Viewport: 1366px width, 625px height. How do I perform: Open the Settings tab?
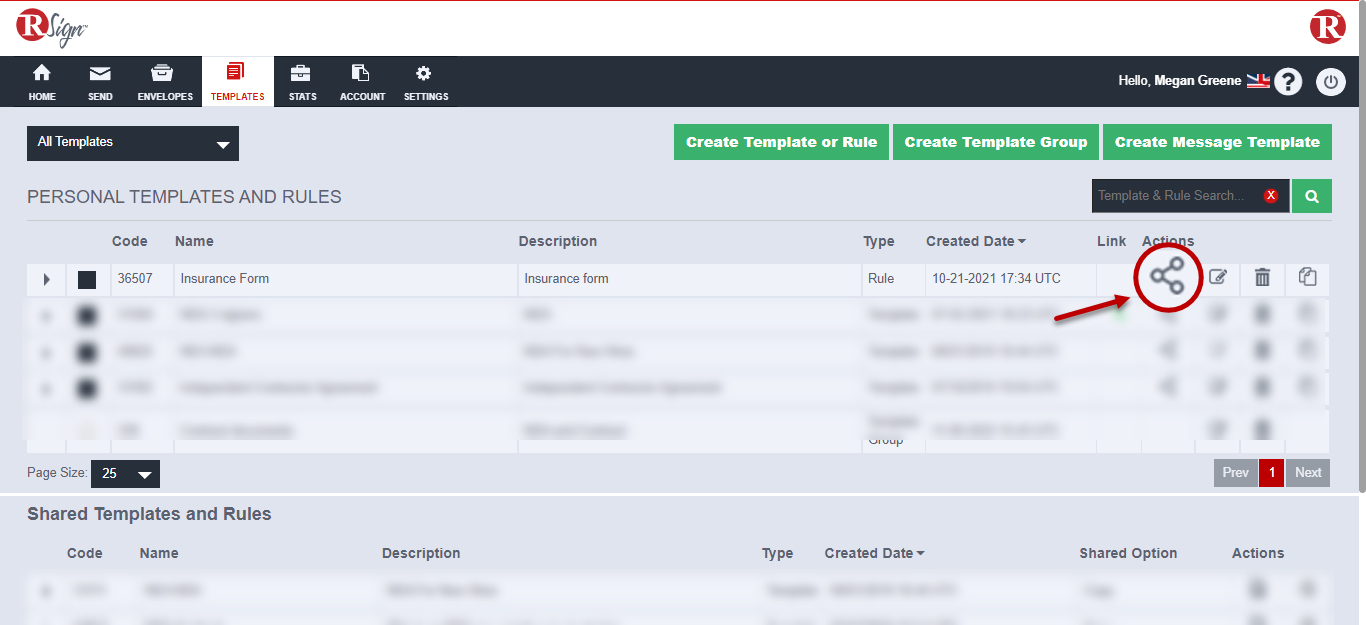(426, 83)
